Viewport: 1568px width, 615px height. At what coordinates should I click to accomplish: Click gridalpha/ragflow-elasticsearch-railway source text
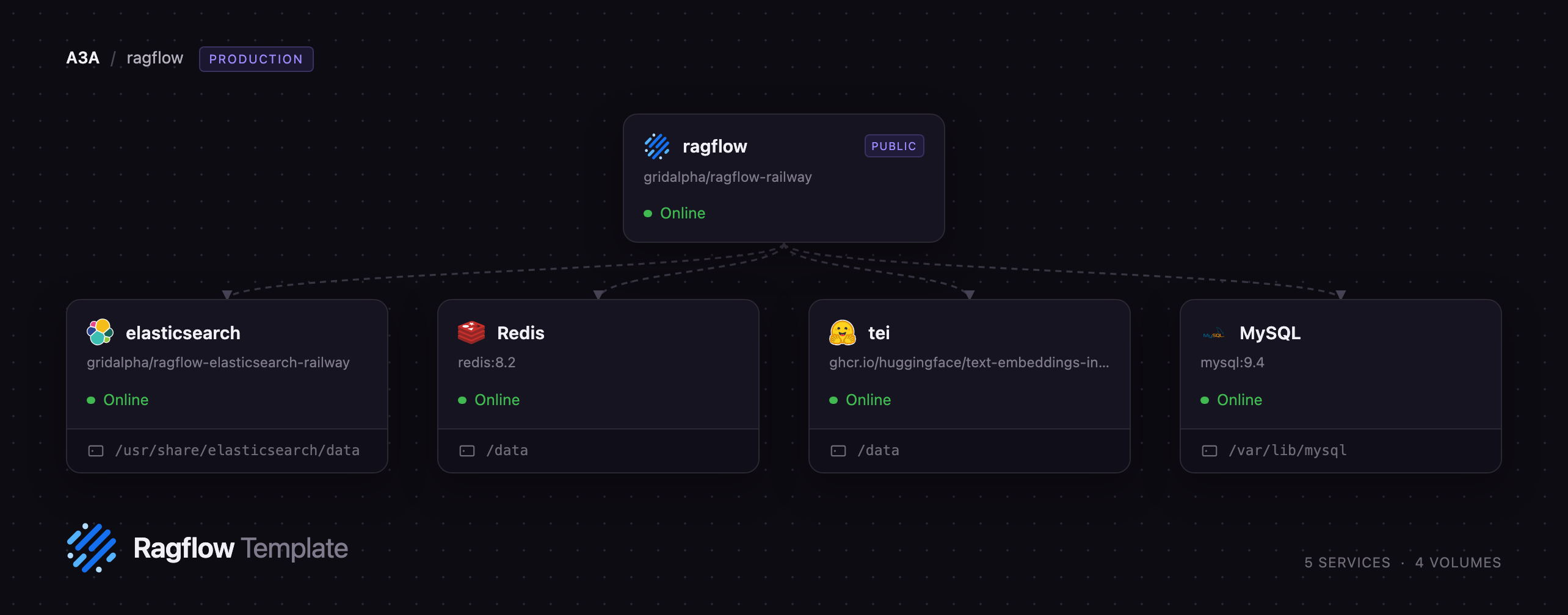tap(218, 362)
